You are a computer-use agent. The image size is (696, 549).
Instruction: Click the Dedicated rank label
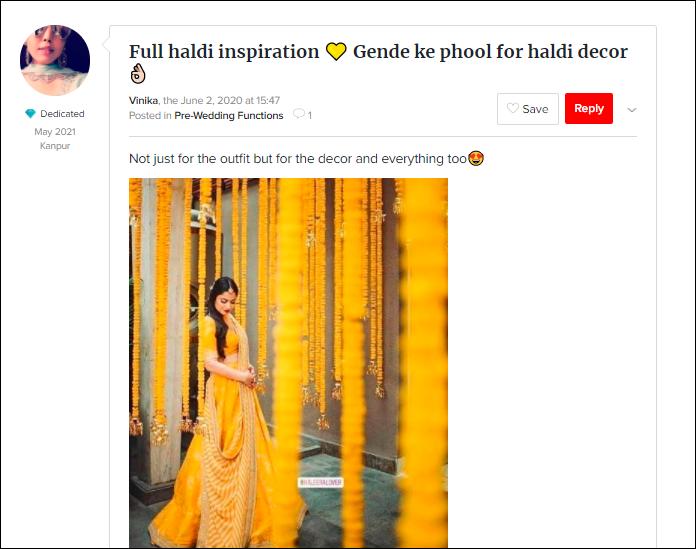[x=62, y=114]
